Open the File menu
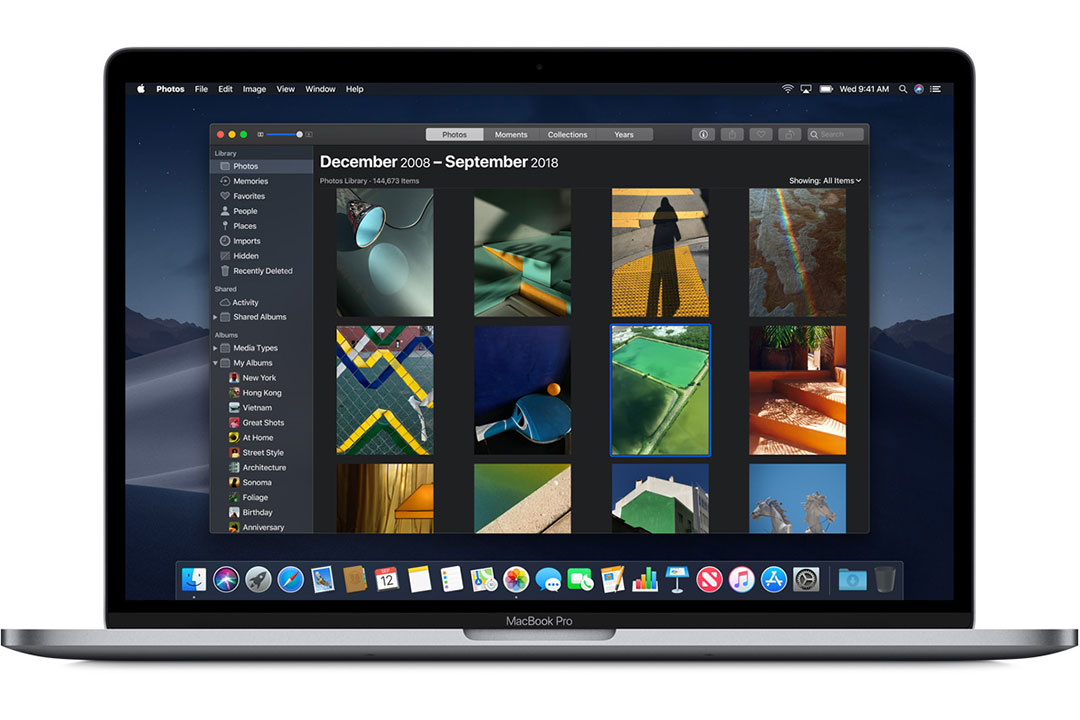Image resolution: width=1080 pixels, height=720 pixels. tap(201, 89)
